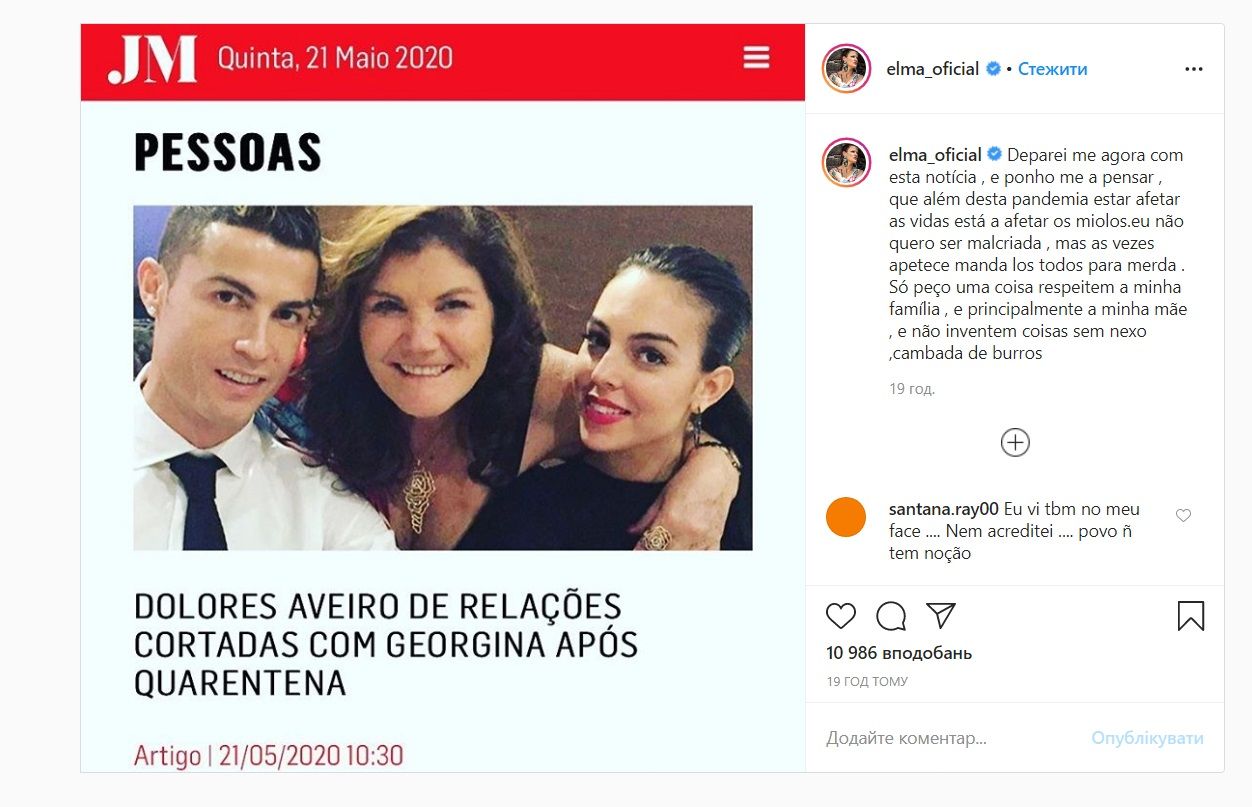Load more comments with the plus circle
The width and height of the screenshot is (1252, 807).
(1015, 443)
